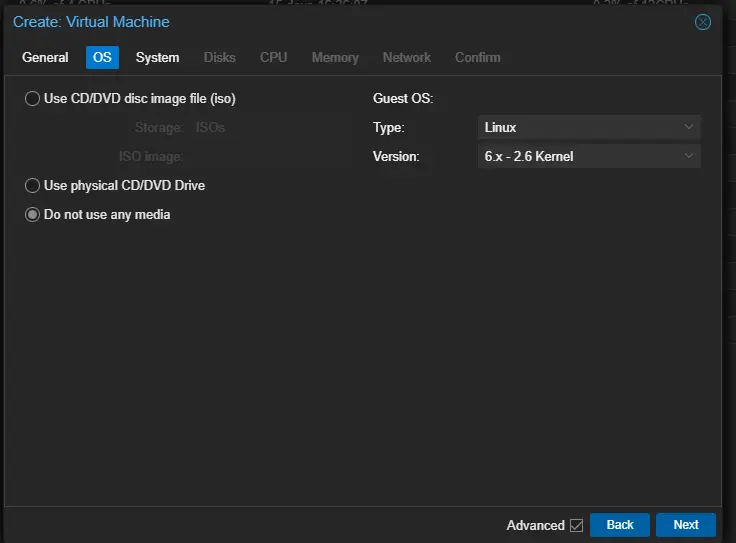Select the Network tab
This screenshot has height=543, width=736.
tap(406, 58)
